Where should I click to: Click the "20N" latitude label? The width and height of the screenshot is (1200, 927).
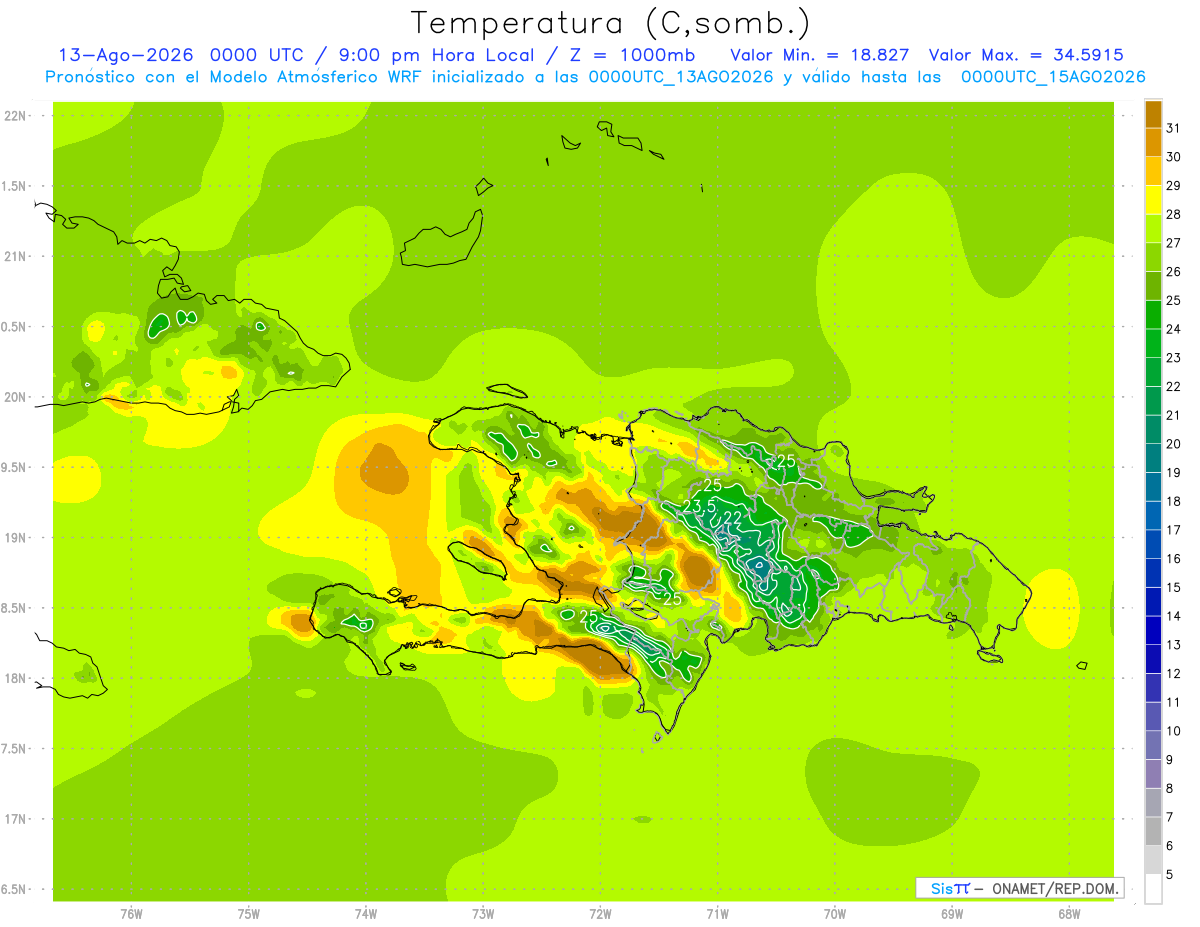tap(15, 397)
